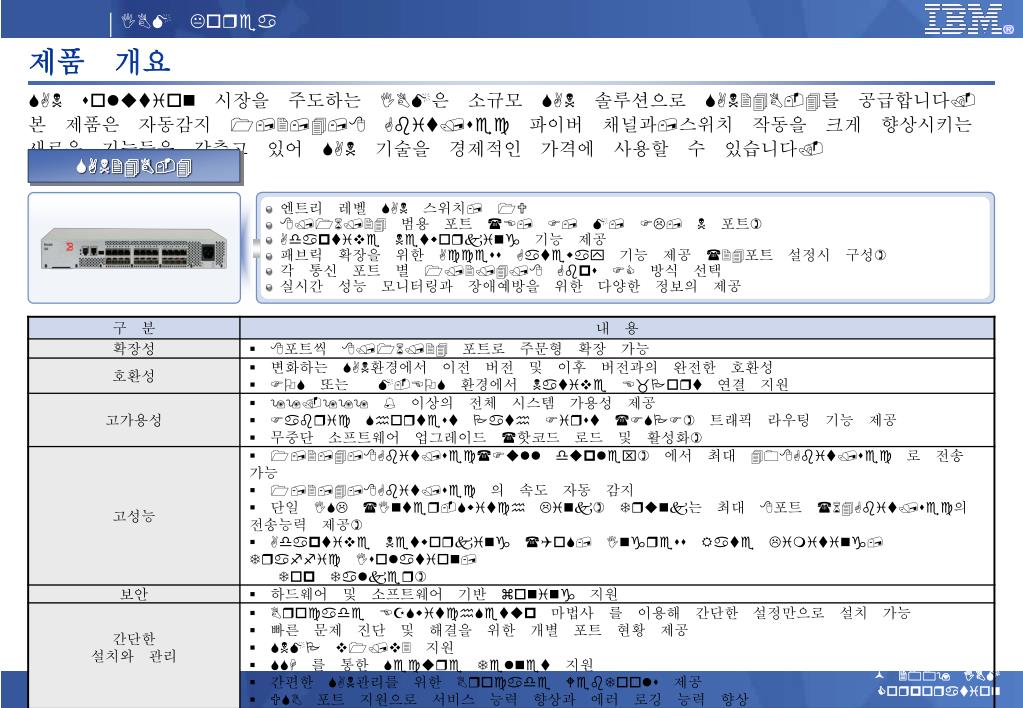Click the slide title '제품 개요'
Screen dimensions: 1023x708
pyautogui.click(x=100, y=61)
